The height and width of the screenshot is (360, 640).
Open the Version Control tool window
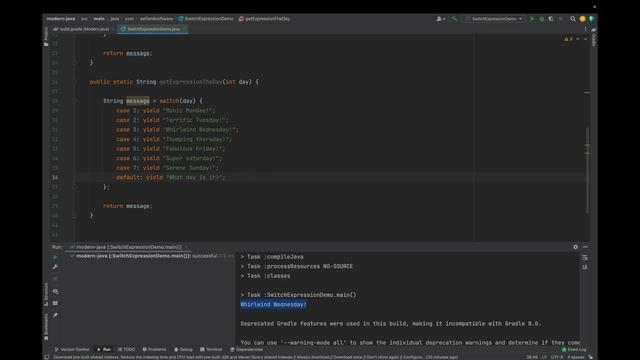click(x=72, y=349)
